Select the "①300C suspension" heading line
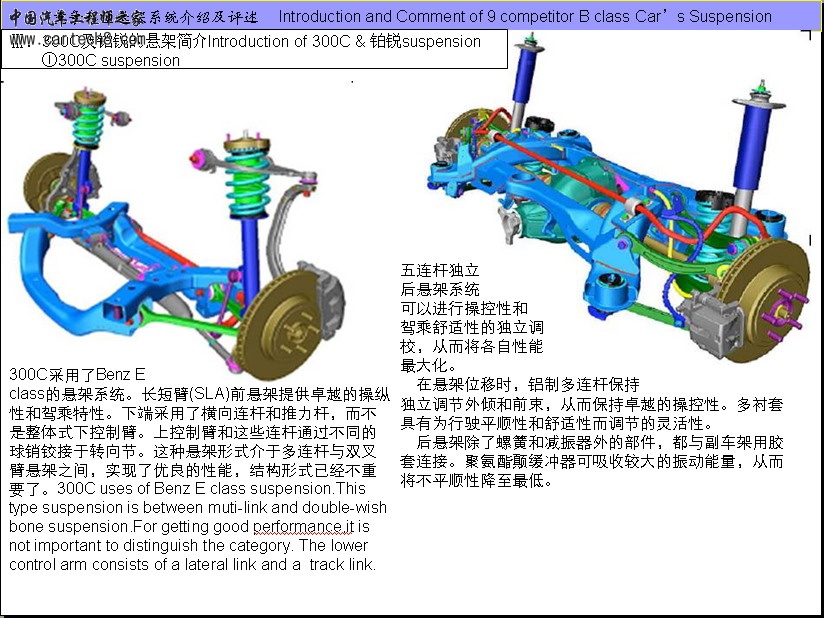This screenshot has height=618, width=824. (110, 60)
